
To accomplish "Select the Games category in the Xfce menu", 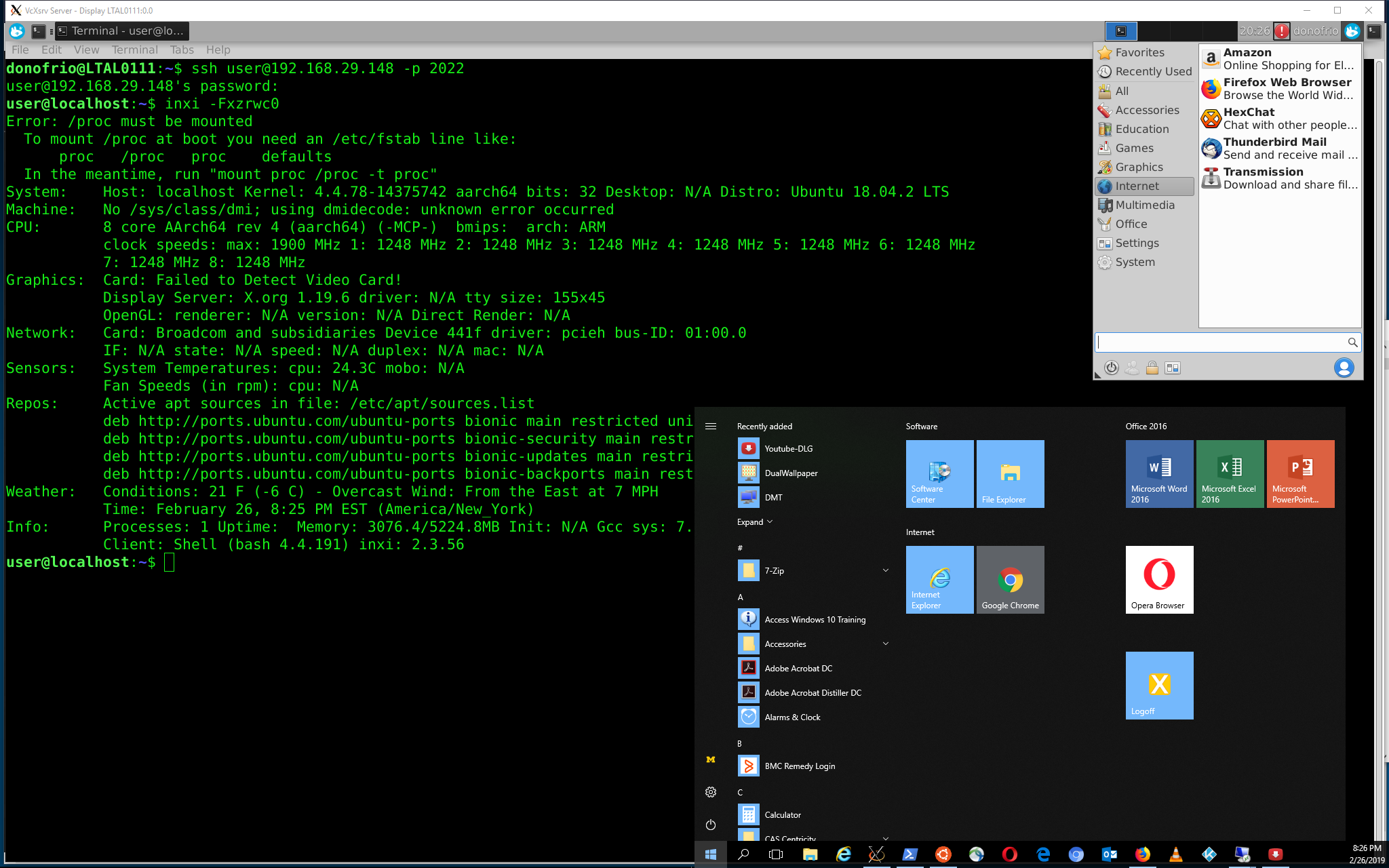I will pyautogui.click(x=1145, y=148).
